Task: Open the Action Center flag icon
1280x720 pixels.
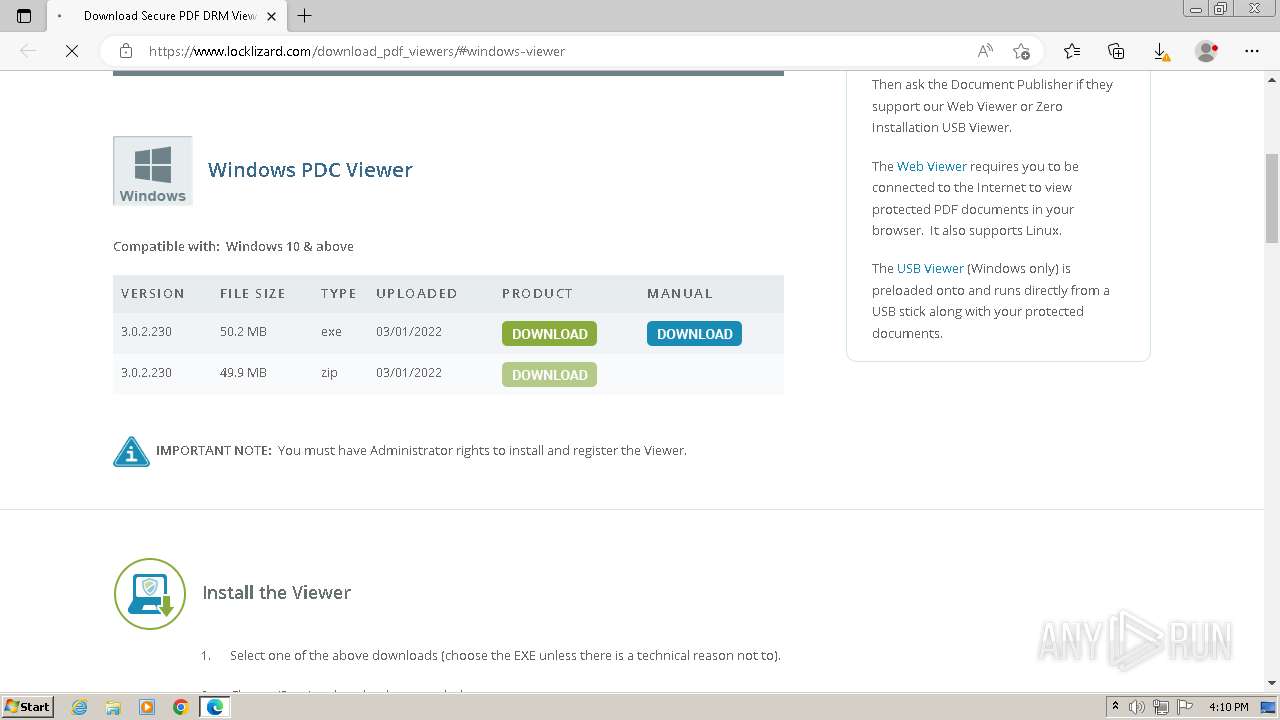Action: click(1184, 707)
